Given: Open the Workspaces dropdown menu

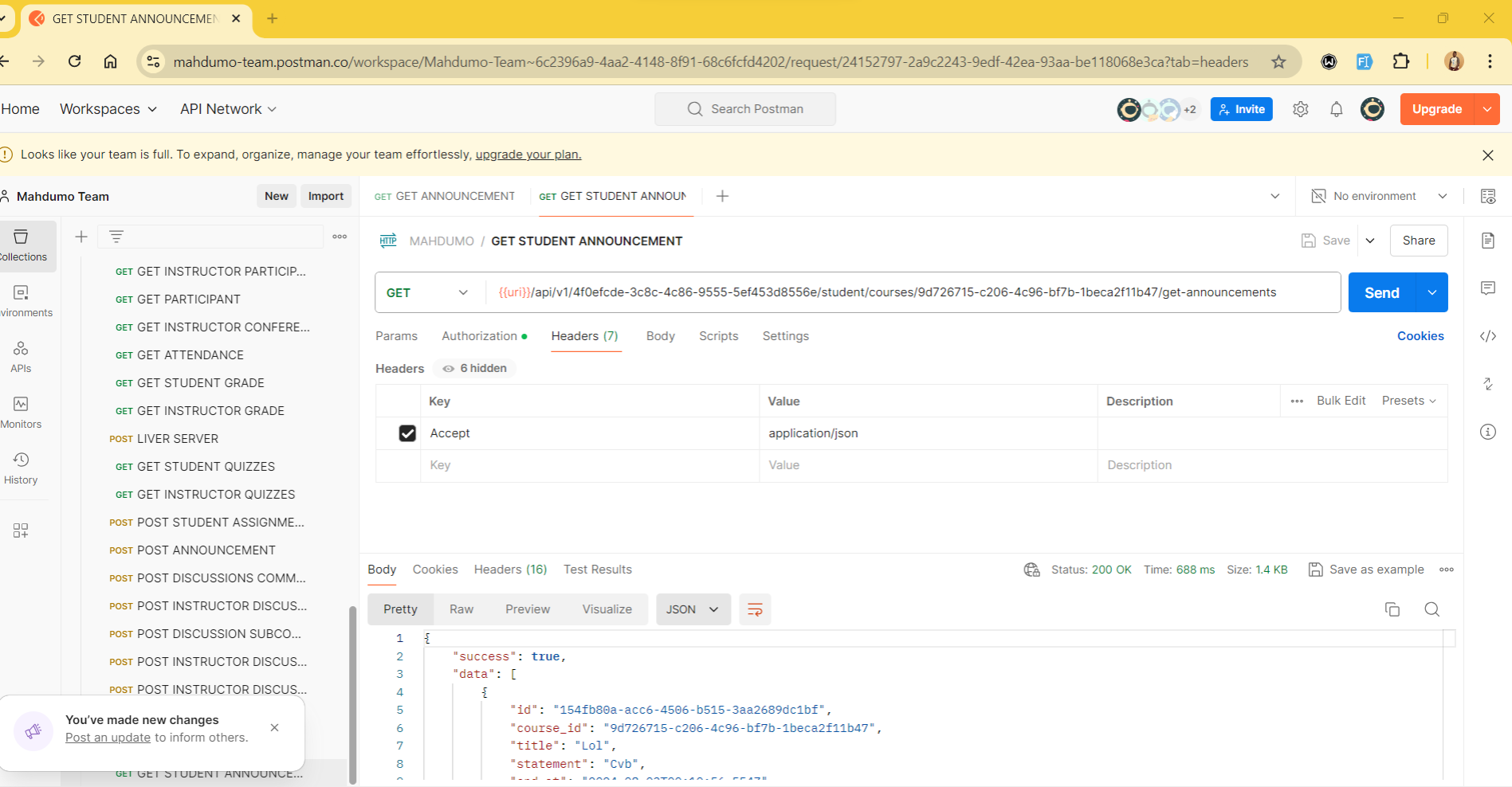Looking at the screenshot, I should (108, 109).
